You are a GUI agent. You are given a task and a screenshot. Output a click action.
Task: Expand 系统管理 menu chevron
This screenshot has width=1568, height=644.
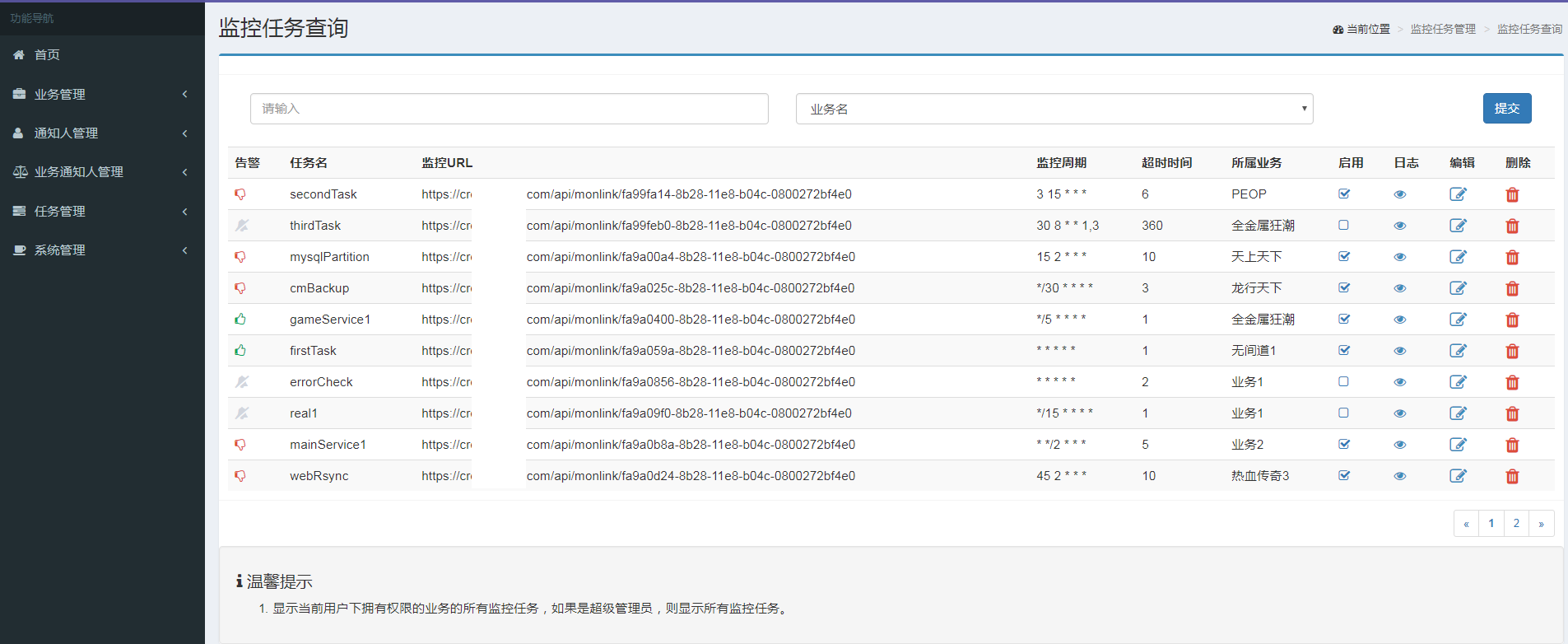[185, 250]
